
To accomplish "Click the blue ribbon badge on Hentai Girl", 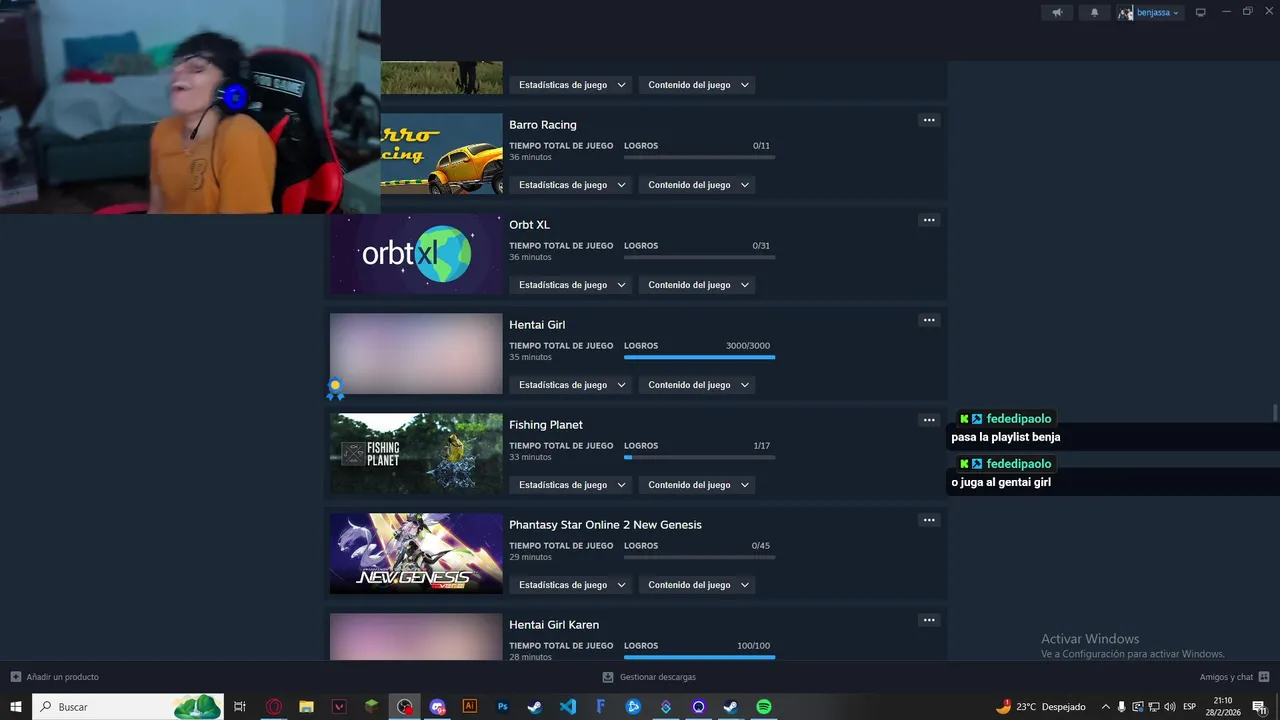I will 335,388.
